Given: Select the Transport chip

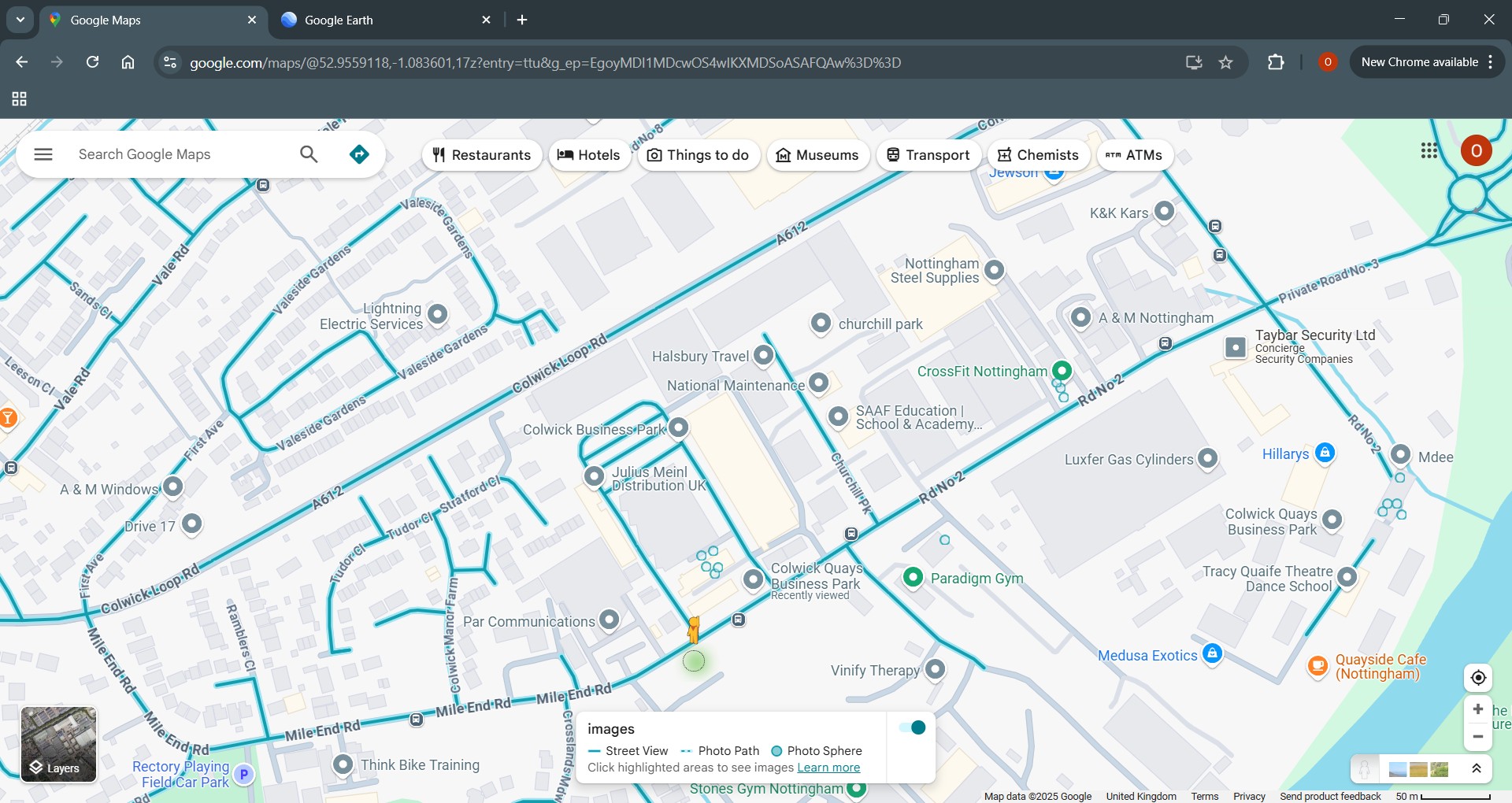Looking at the screenshot, I should 928,155.
